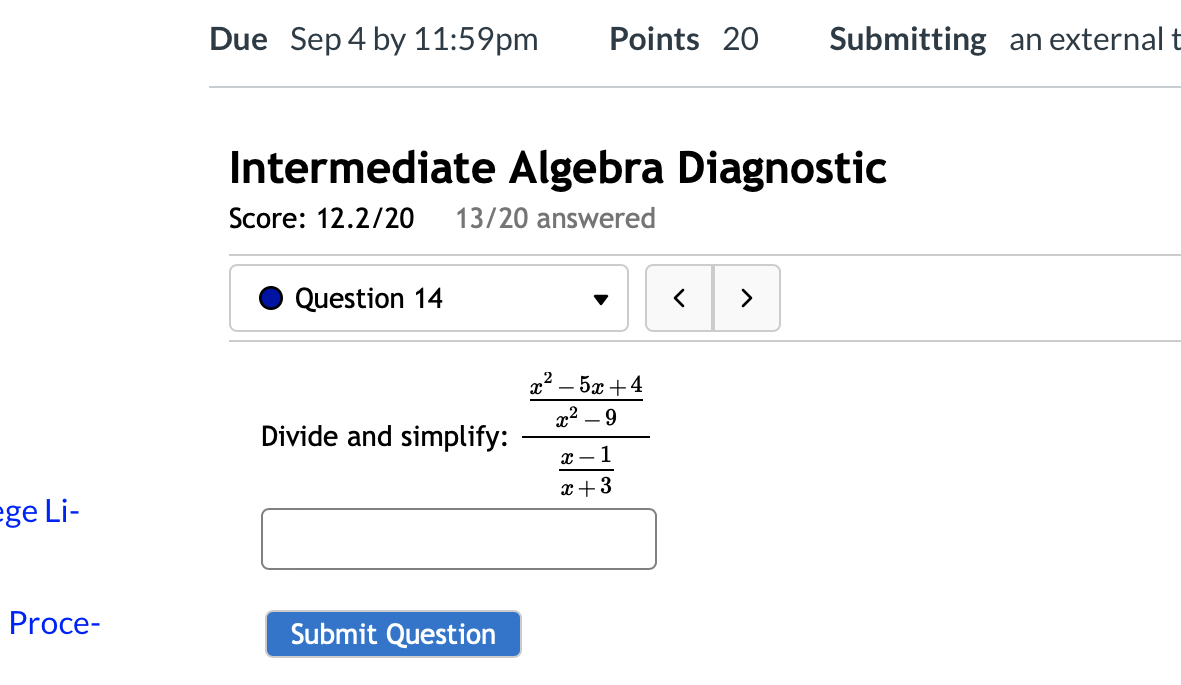
Task: Click the answer input box
Action: click(458, 539)
